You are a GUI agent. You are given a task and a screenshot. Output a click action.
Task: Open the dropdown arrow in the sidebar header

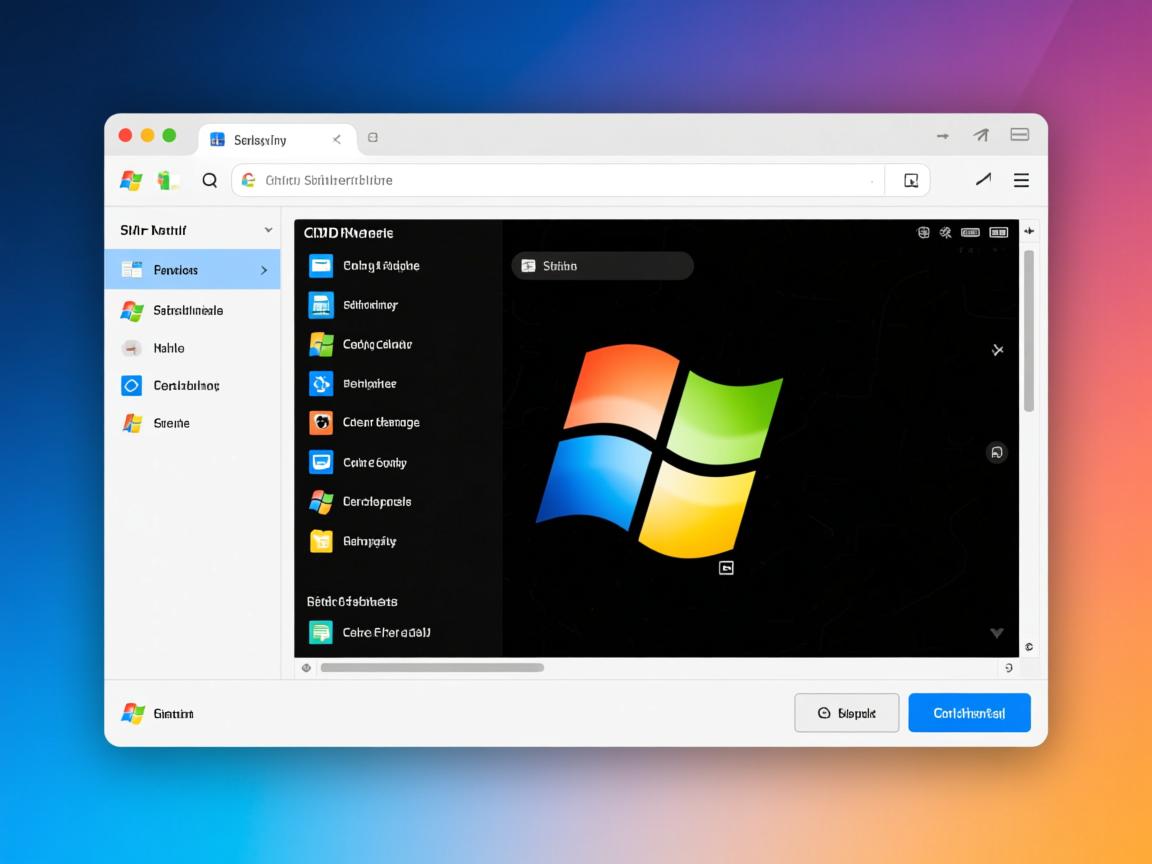coord(268,231)
